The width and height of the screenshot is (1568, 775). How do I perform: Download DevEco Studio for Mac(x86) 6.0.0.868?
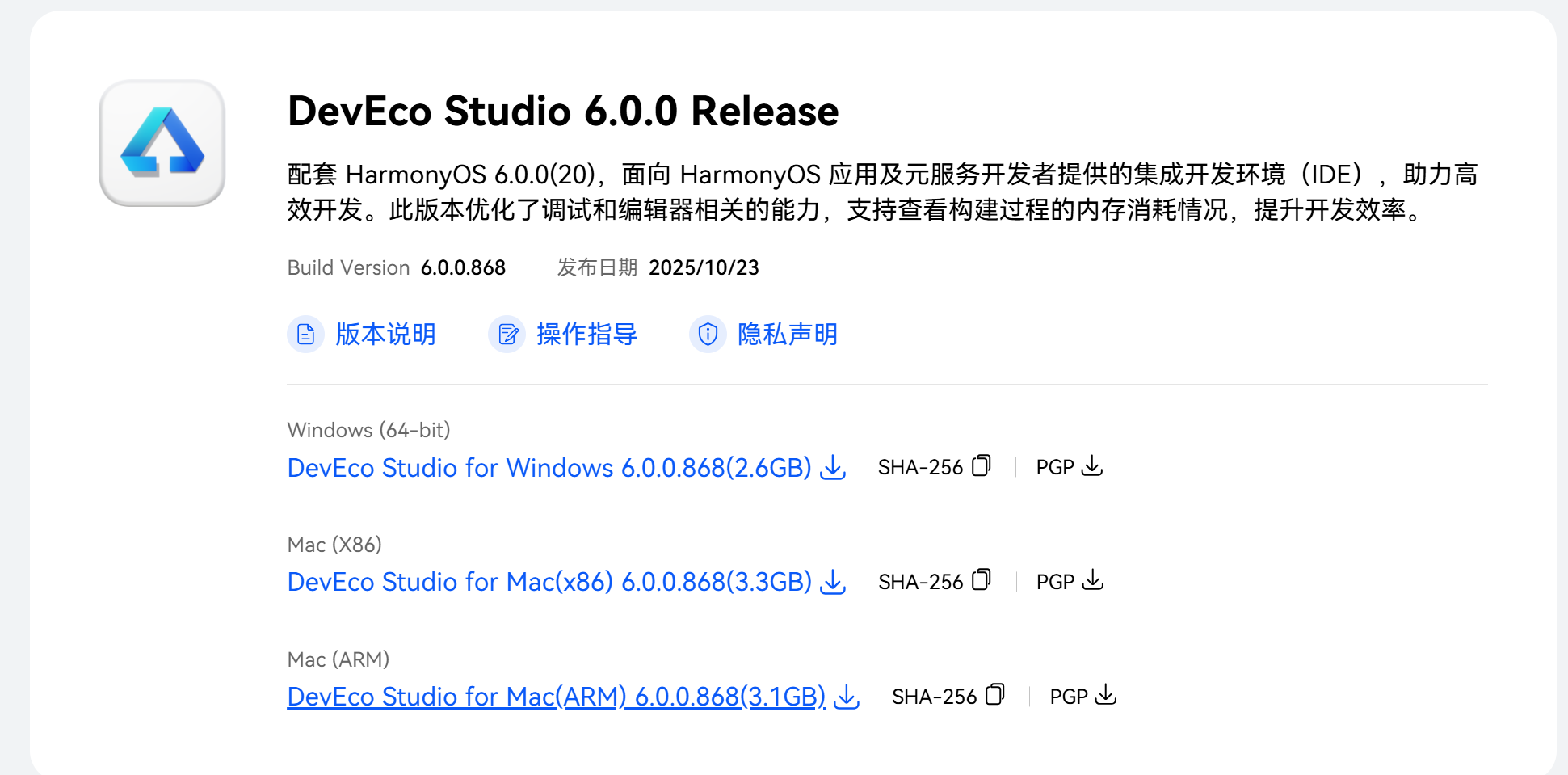point(549,582)
